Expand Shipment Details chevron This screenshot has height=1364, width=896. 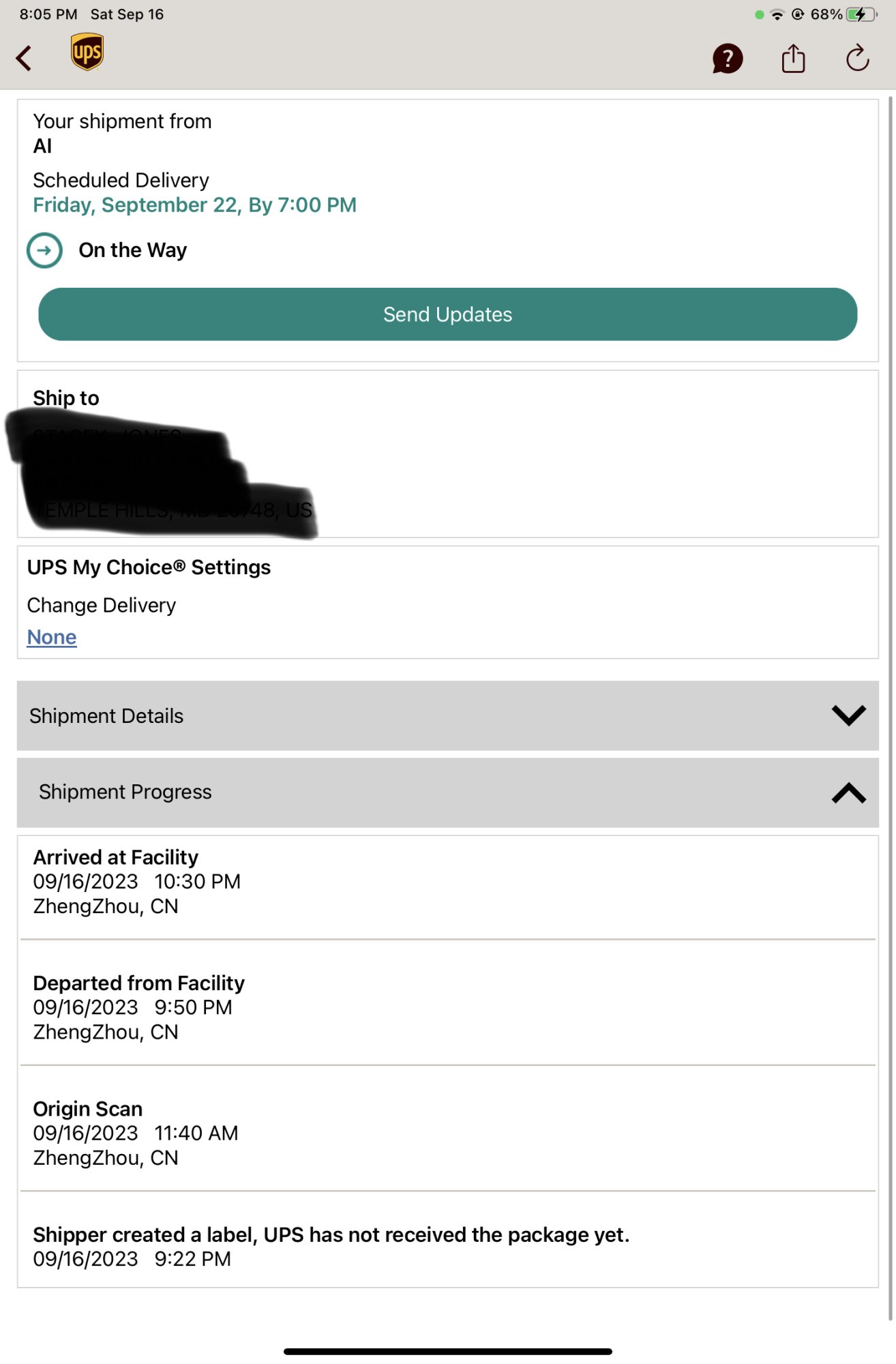(x=849, y=715)
